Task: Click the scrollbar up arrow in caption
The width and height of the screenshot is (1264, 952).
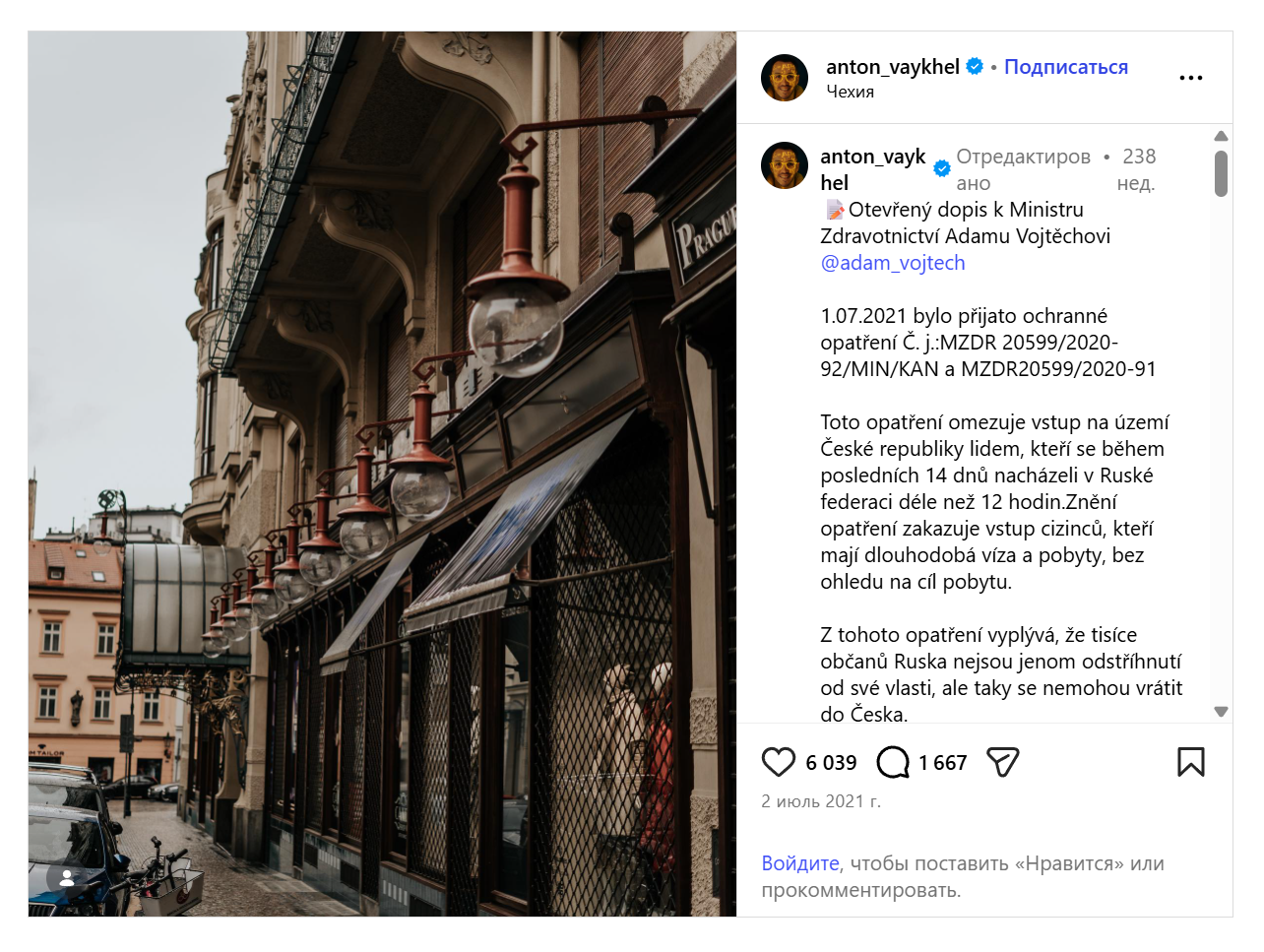Action: pyautogui.click(x=1221, y=136)
